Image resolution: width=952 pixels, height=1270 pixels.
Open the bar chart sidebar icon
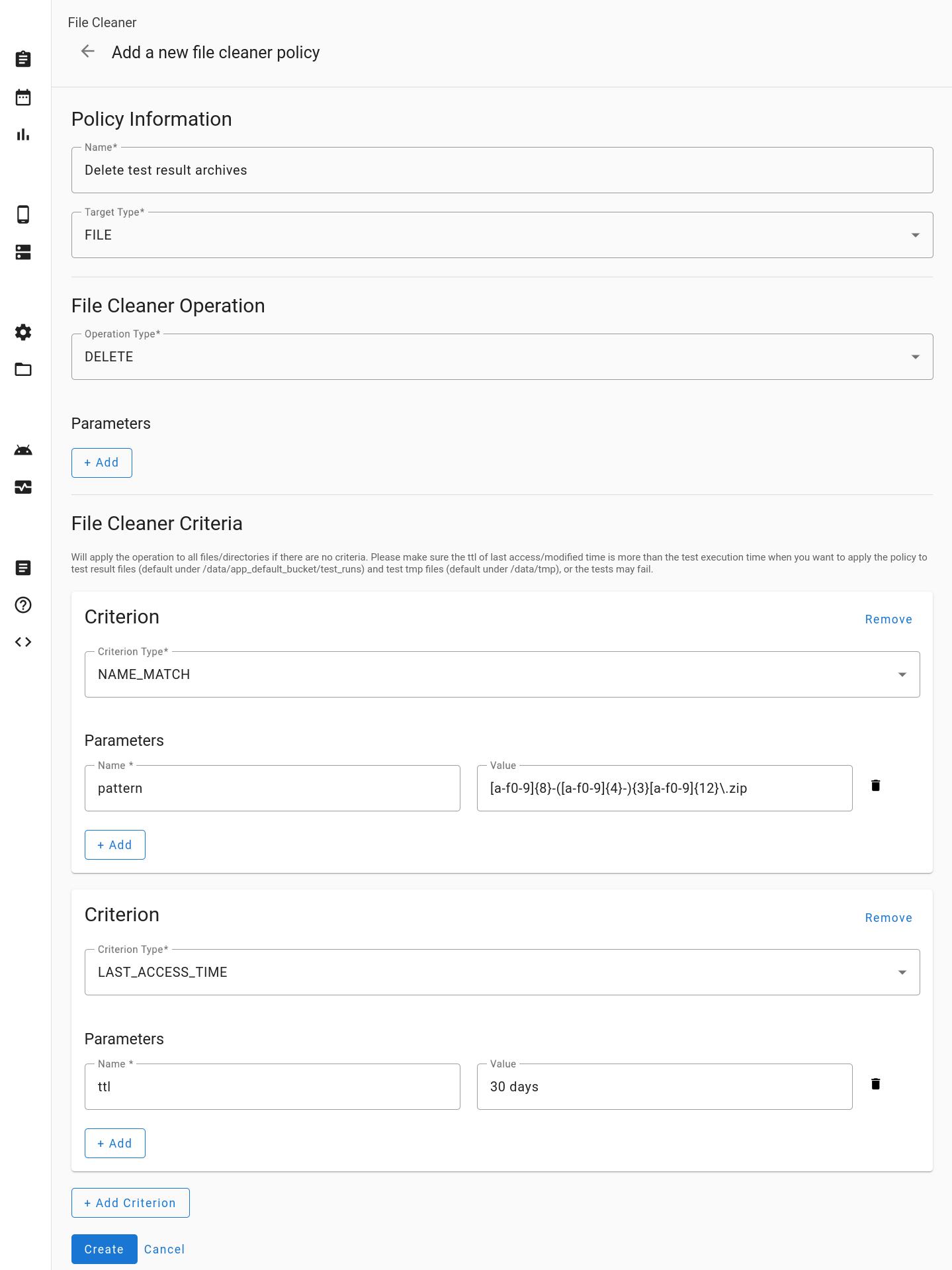23,135
